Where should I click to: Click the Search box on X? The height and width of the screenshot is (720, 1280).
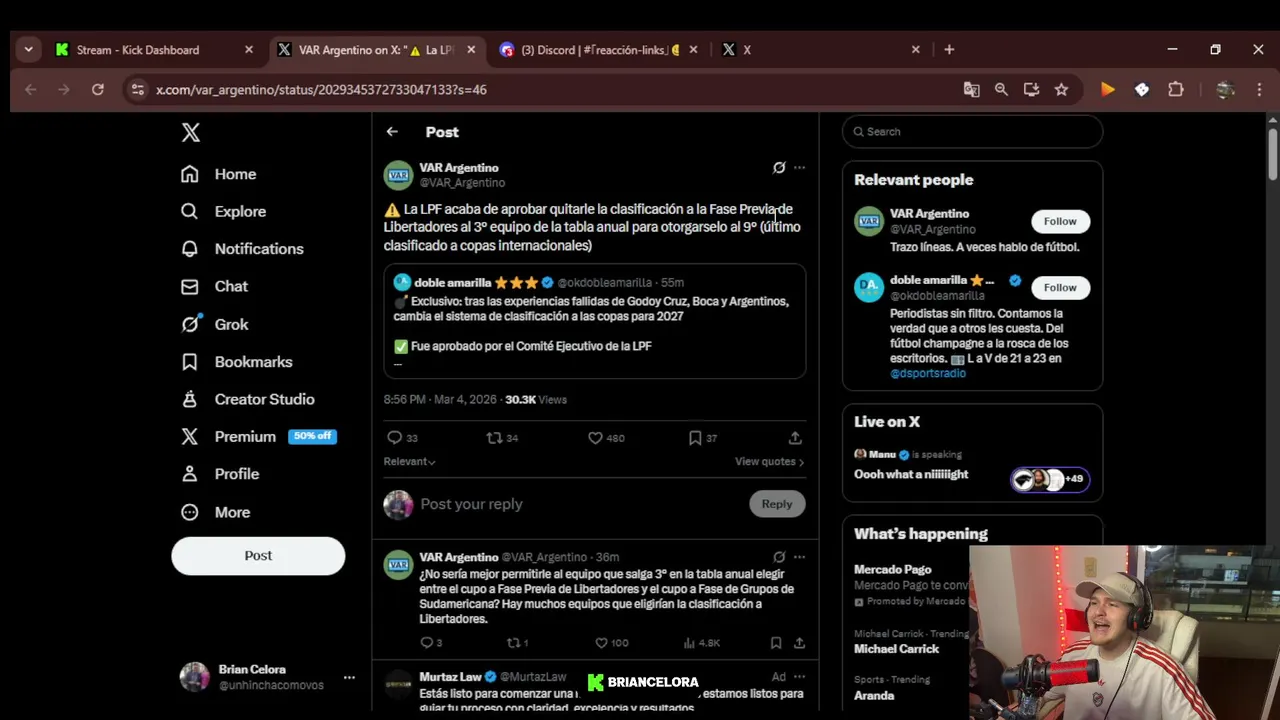pyautogui.click(x=972, y=131)
